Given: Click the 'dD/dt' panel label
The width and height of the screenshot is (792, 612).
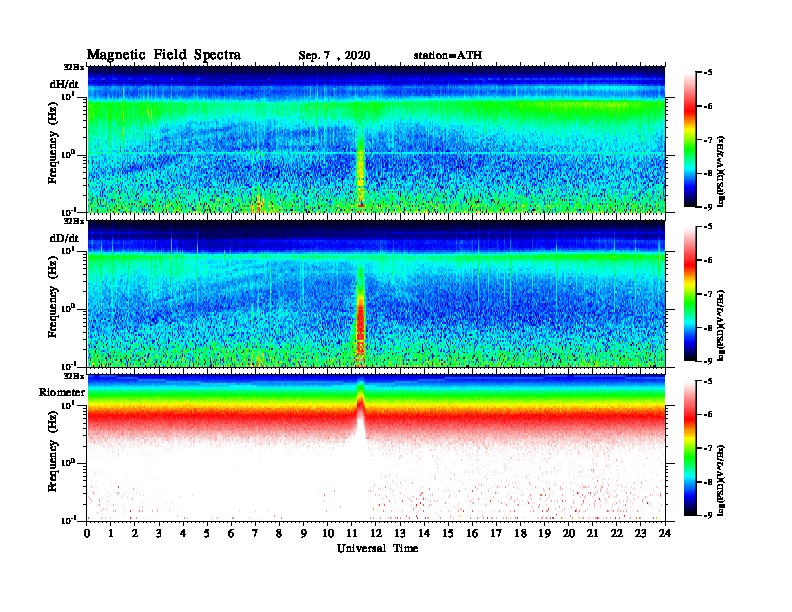Looking at the screenshot, I should click(x=65, y=238).
